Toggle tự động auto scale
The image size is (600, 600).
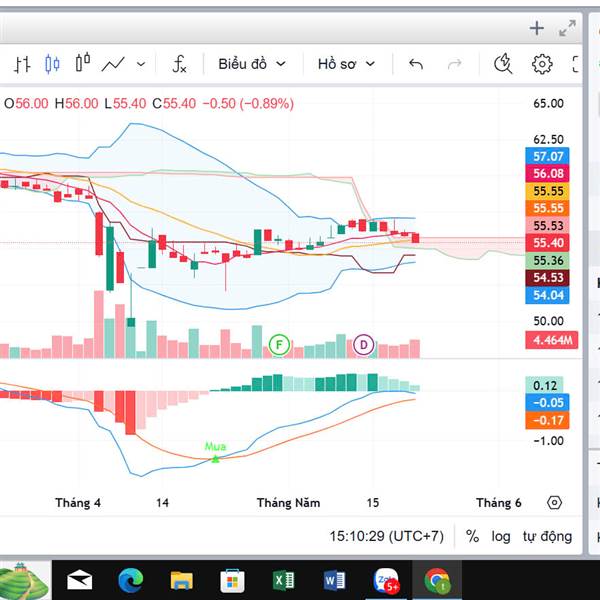548,536
